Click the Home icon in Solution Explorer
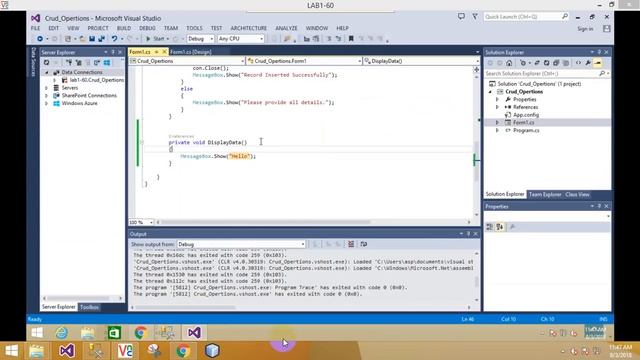 coord(509,63)
